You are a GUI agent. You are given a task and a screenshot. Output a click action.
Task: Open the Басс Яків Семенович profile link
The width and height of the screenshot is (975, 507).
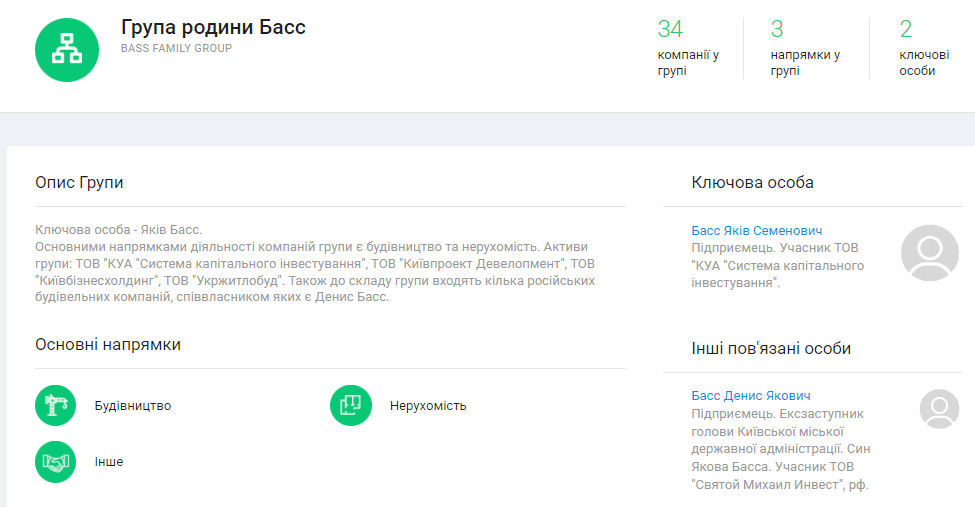point(757,231)
